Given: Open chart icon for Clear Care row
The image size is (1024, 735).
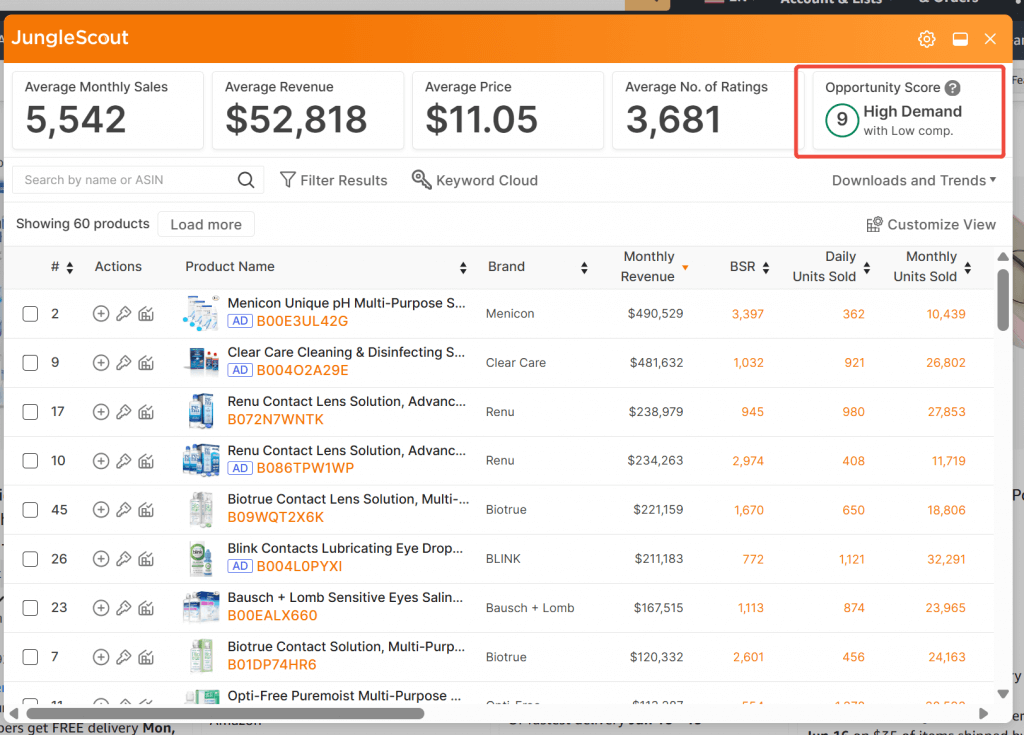Looking at the screenshot, I should [146, 363].
